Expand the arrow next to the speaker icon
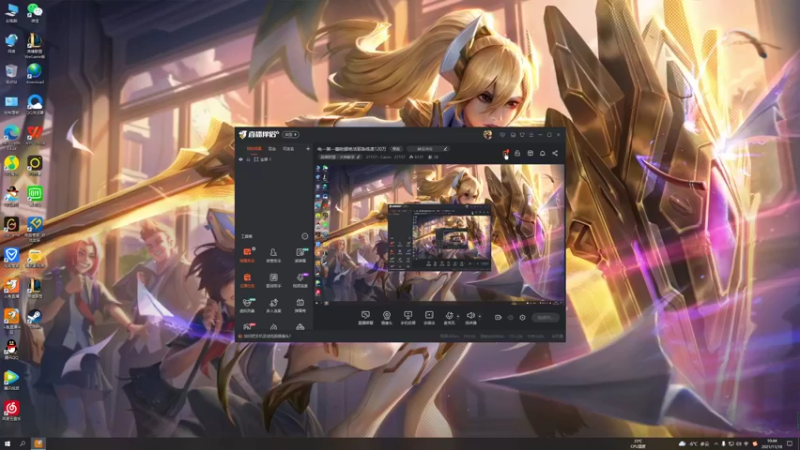800x450 pixels. [479, 316]
